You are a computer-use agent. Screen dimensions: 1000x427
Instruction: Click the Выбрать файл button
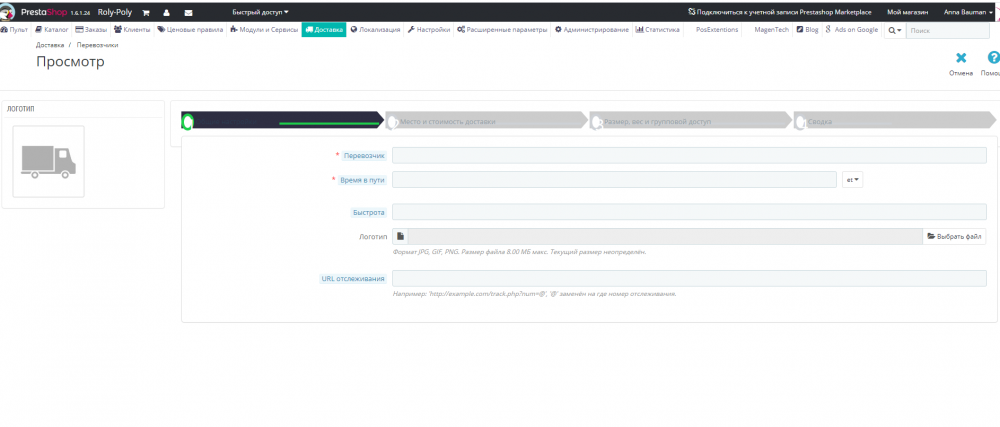[x=954, y=236]
